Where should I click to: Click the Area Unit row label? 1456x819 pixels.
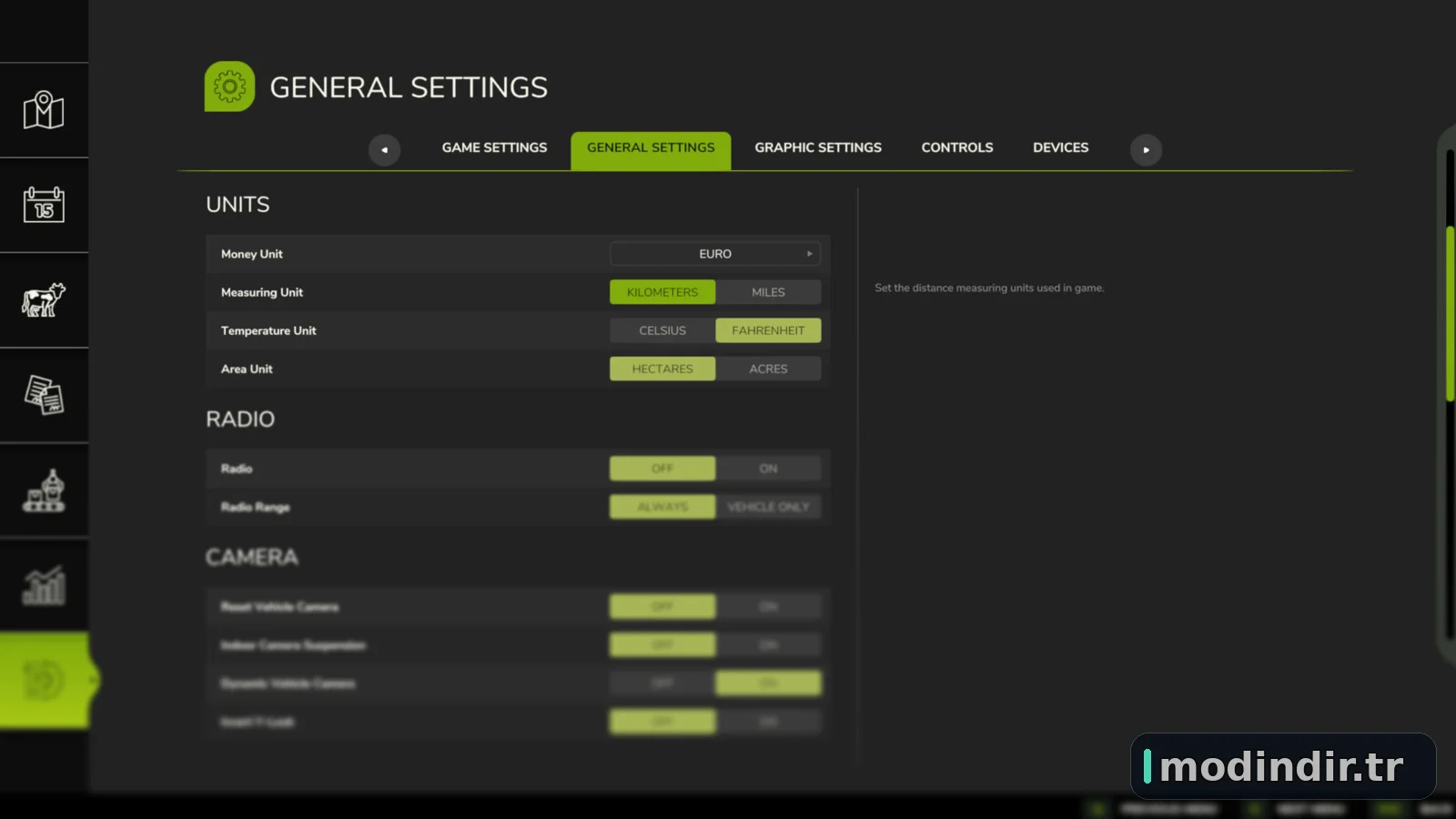coord(247,369)
